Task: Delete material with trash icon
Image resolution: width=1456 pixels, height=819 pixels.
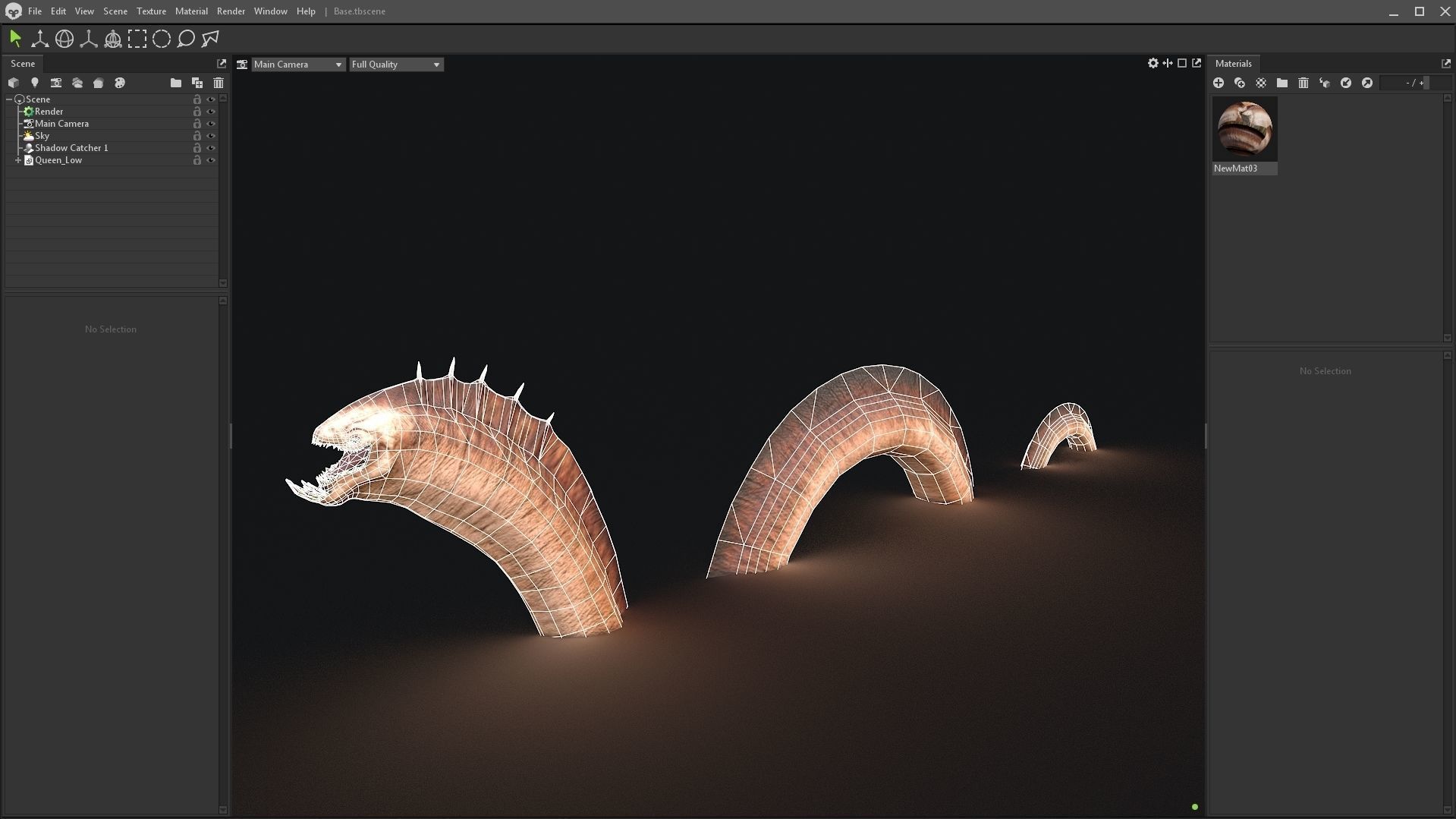Action: click(1303, 83)
